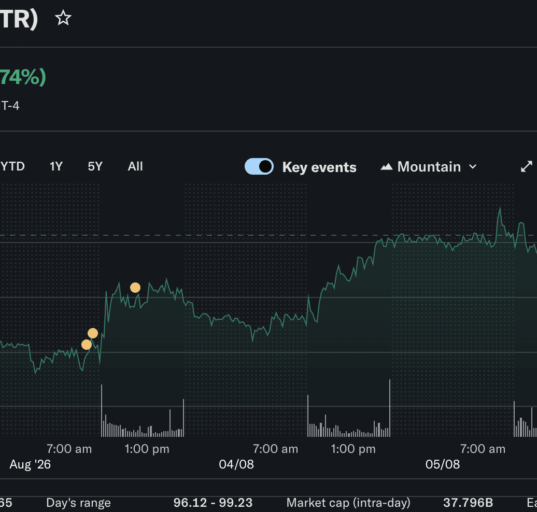The image size is (537, 512).
Task: Toggle the Key events switch off
Action: (x=259, y=167)
